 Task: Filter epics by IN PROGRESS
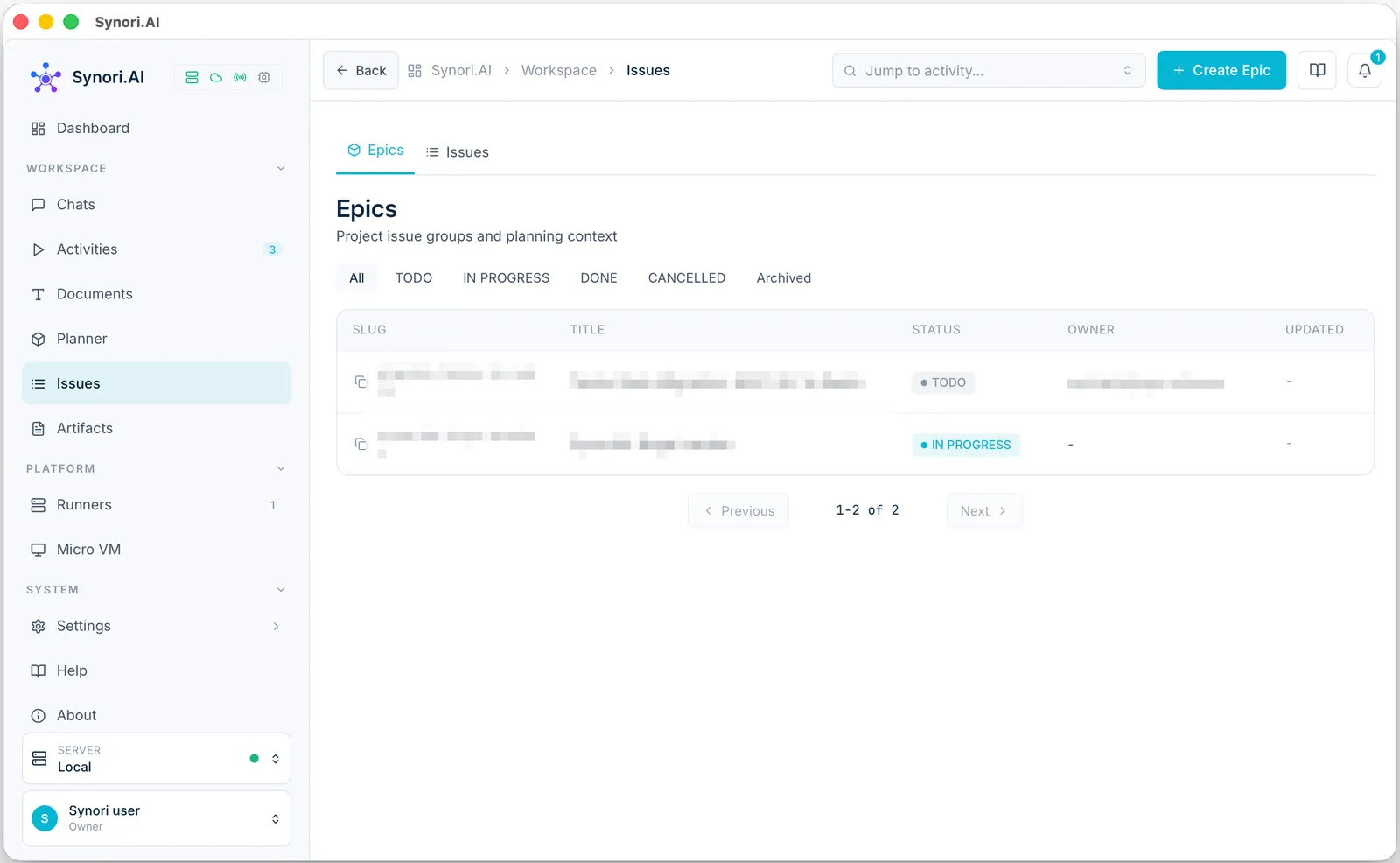(x=506, y=278)
